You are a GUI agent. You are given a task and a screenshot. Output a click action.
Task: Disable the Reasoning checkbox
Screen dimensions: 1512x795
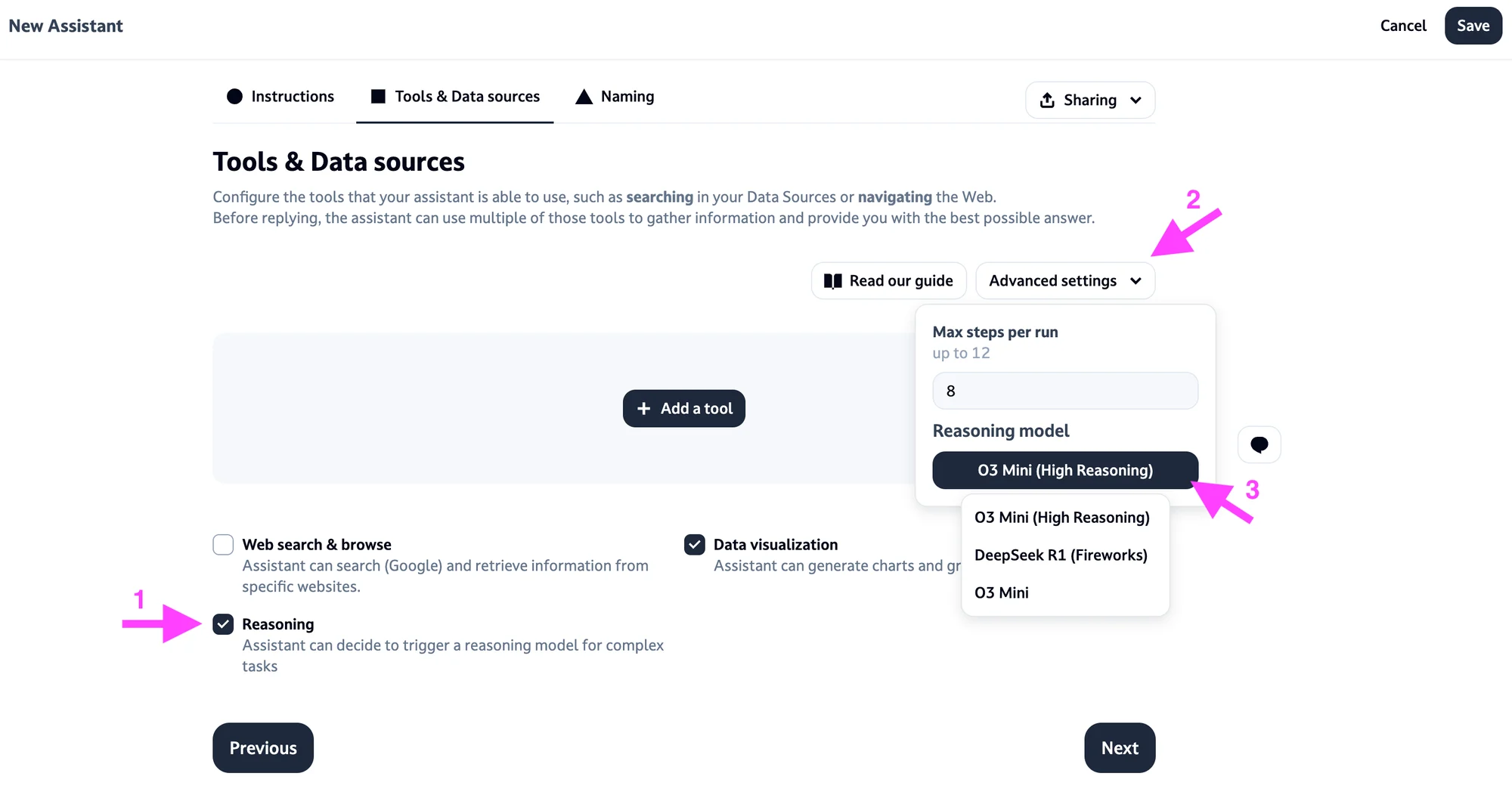pyautogui.click(x=223, y=624)
